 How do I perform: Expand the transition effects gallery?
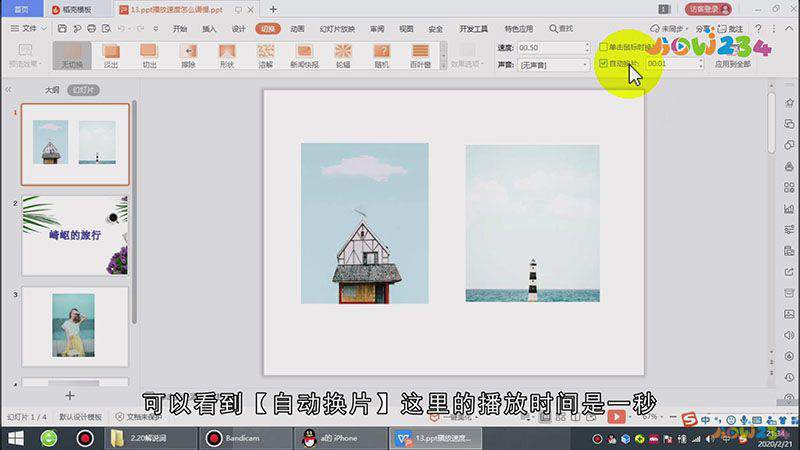coord(443,65)
